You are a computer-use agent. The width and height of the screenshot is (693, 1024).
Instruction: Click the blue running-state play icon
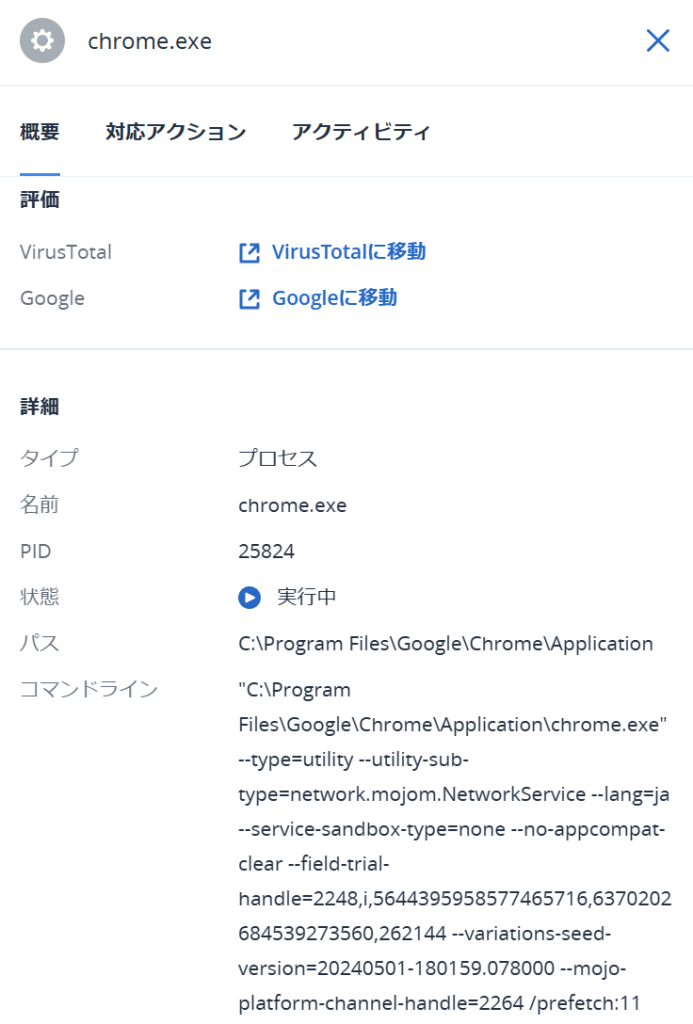[x=250, y=598]
